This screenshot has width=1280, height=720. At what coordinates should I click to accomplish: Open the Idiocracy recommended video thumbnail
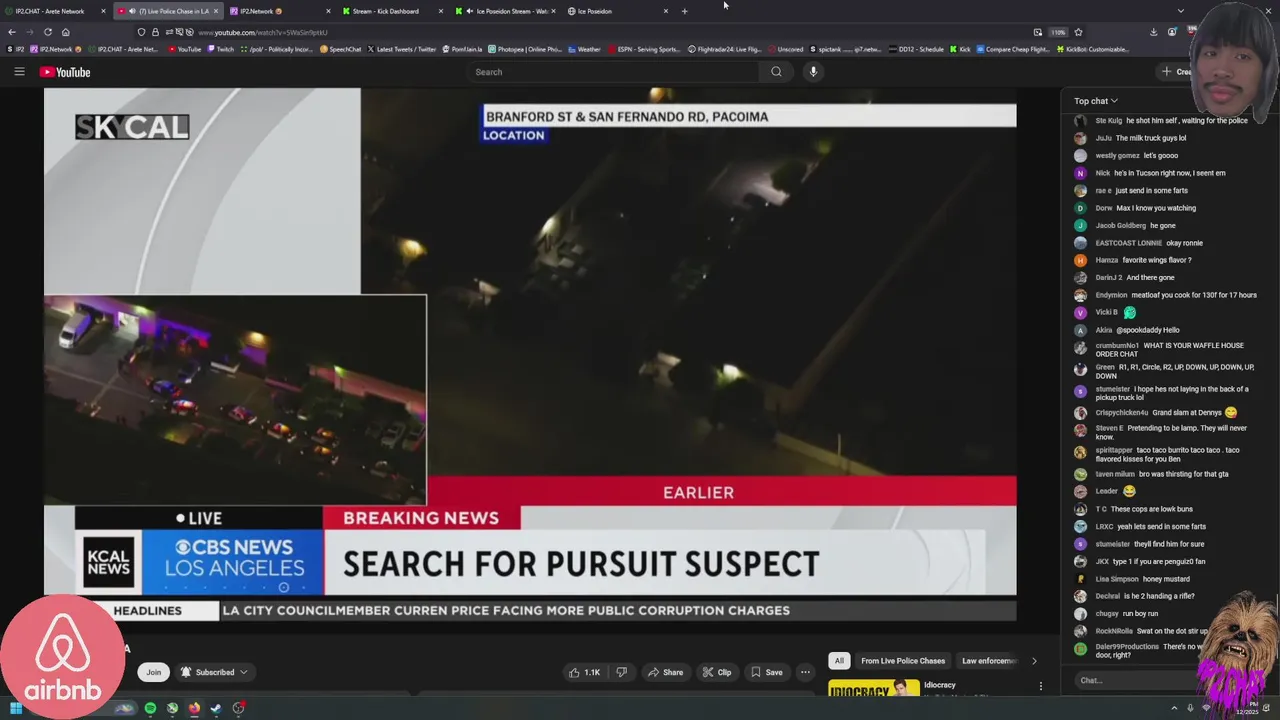pos(873,688)
